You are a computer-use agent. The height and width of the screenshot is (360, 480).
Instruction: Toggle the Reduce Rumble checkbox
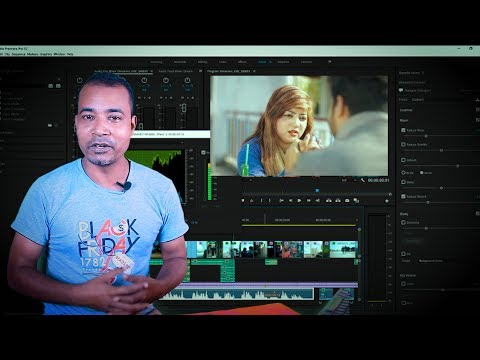(x=403, y=144)
